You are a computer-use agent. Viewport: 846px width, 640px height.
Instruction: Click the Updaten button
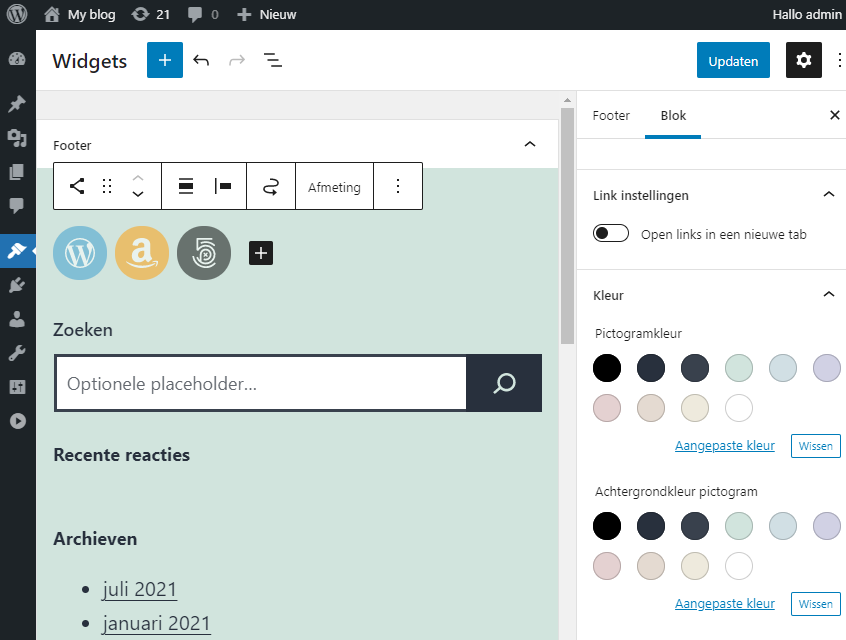tap(733, 60)
